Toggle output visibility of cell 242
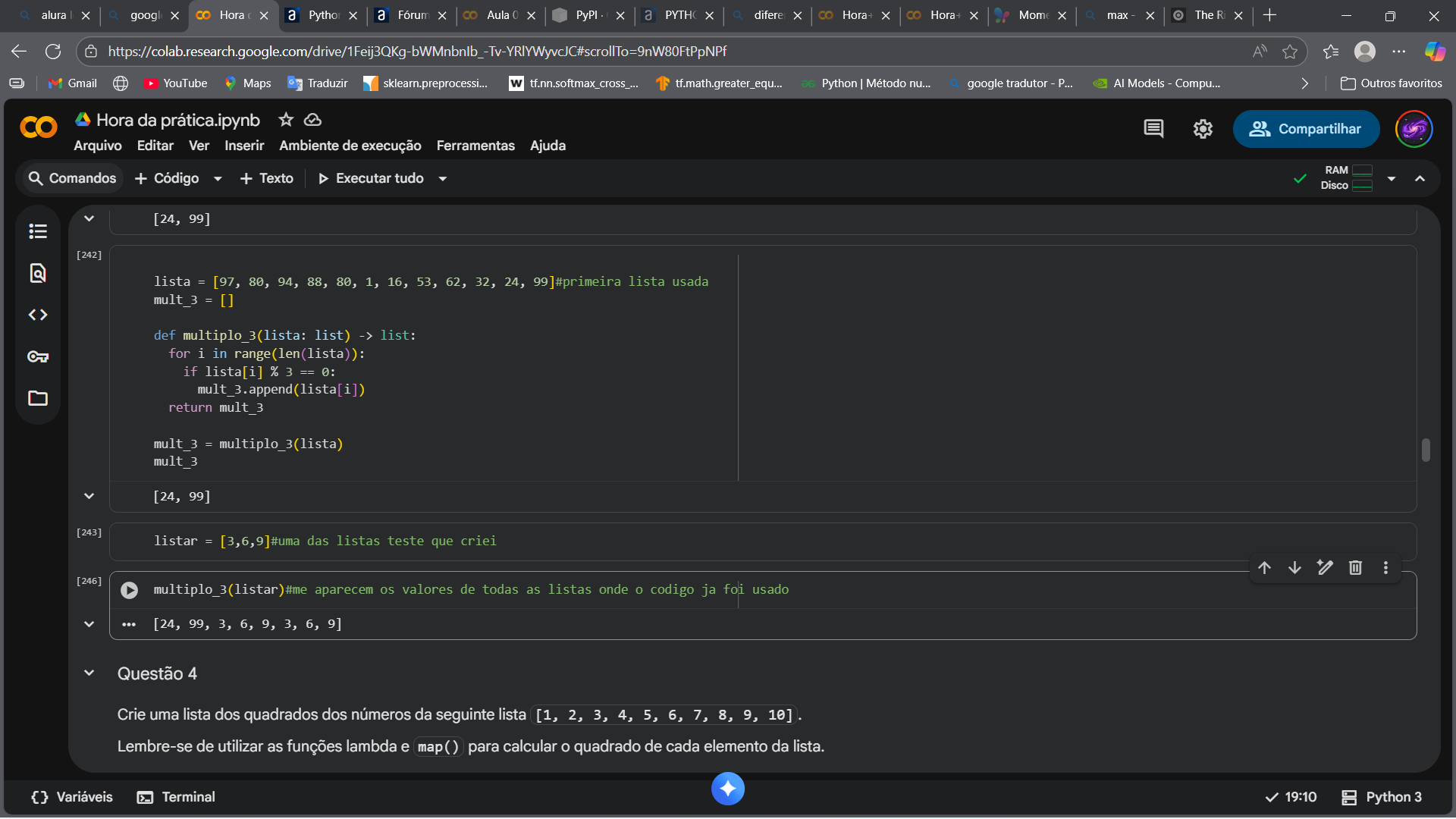1456x819 pixels. pos(89,496)
